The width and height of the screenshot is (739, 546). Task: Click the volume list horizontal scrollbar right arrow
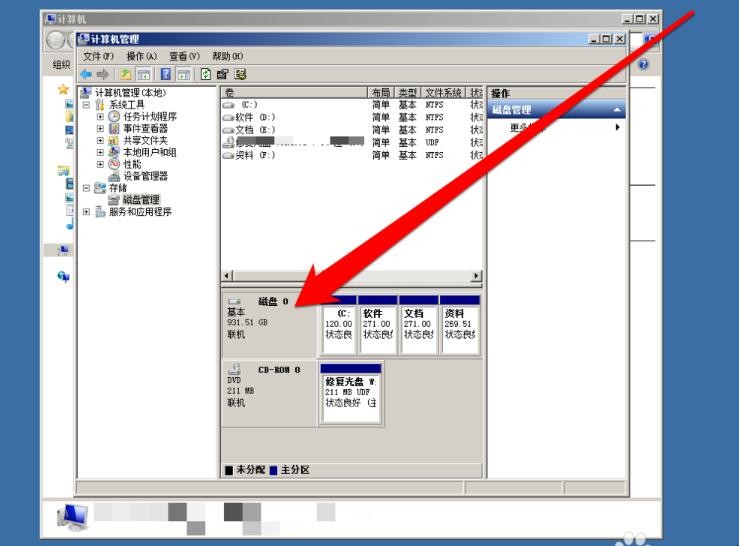pyautogui.click(x=476, y=276)
